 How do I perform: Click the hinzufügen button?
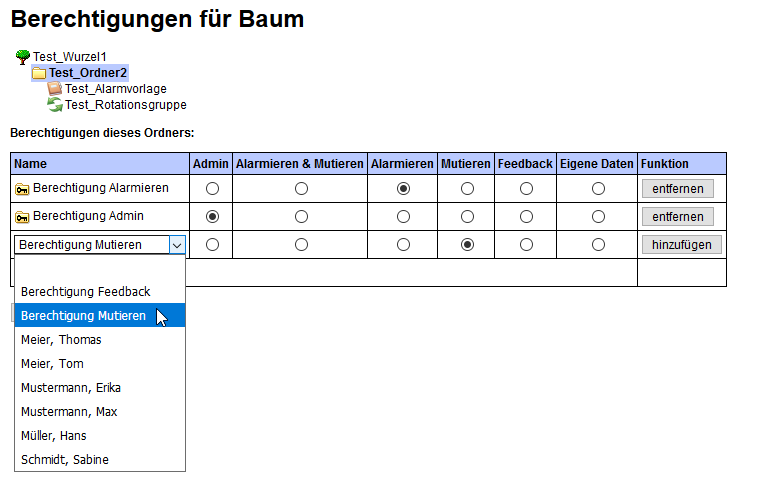click(x=682, y=245)
